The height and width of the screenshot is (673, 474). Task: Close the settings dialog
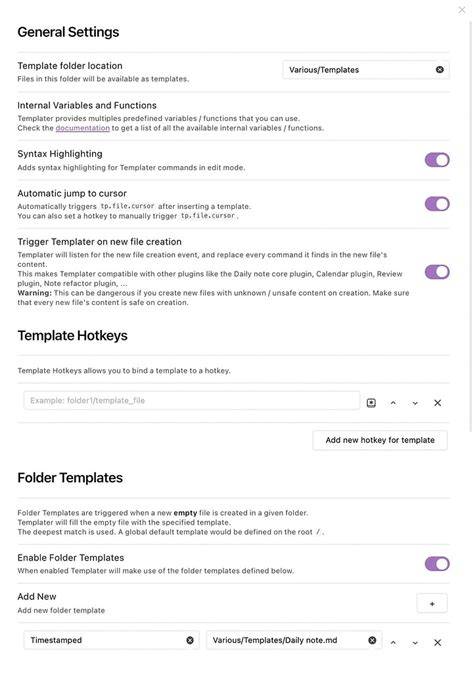click(x=462, y=9)
